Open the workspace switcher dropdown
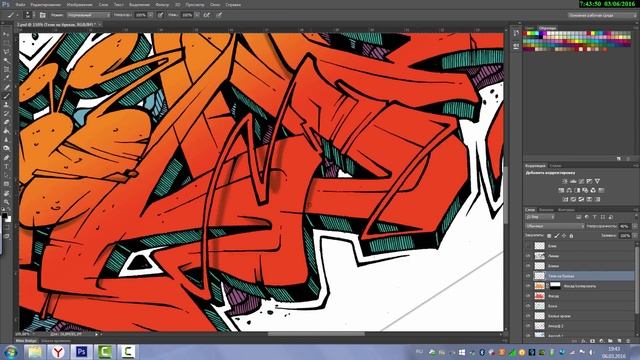Viewport: 640px width, 360px height. click(602, 15)
